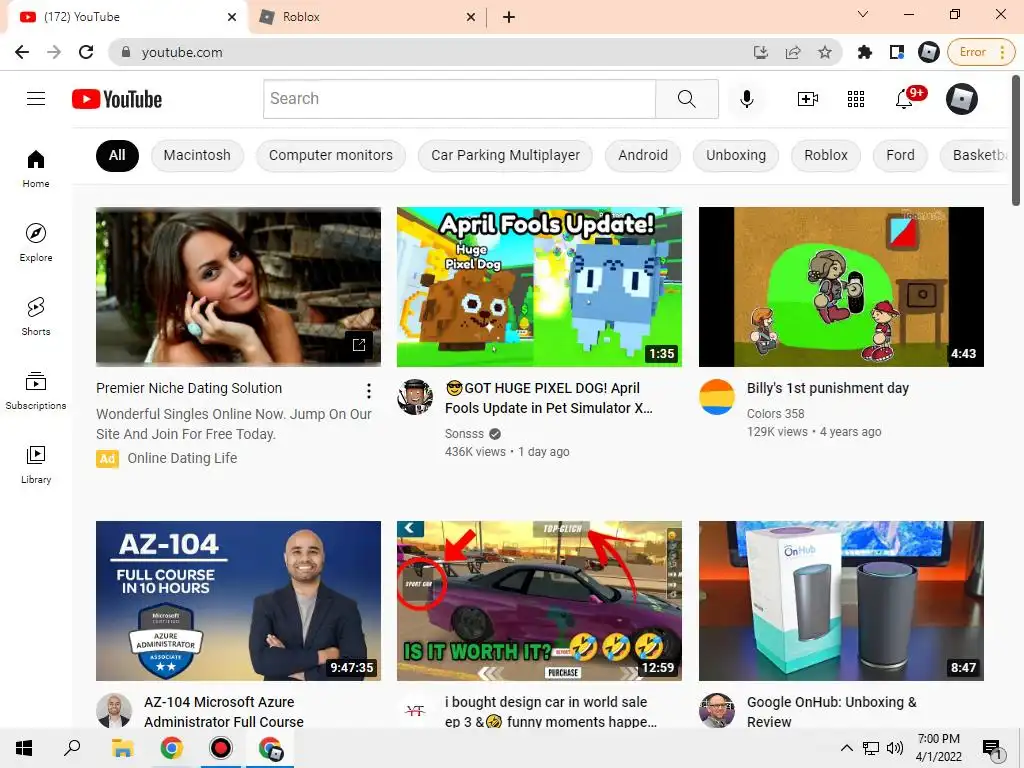Select the Android filter chip

coord(643,155)
